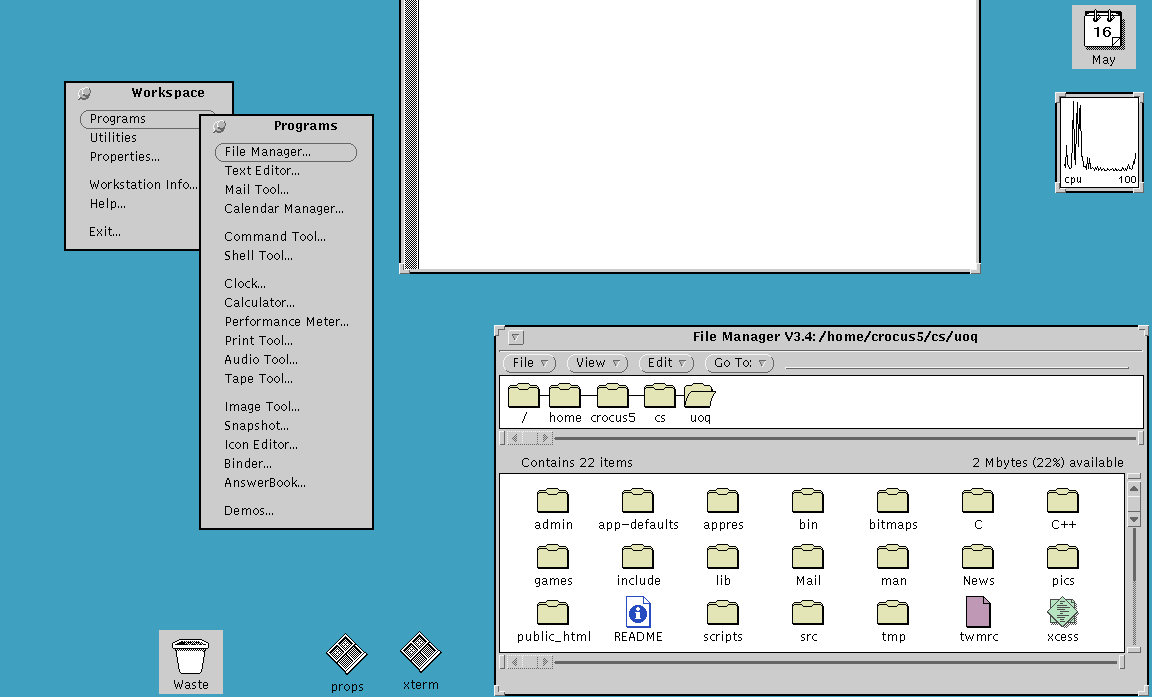Toggle the Programs menu pushpin
Screen dimensions: 1152x697
pyautogui.click(x=219, y=126)
